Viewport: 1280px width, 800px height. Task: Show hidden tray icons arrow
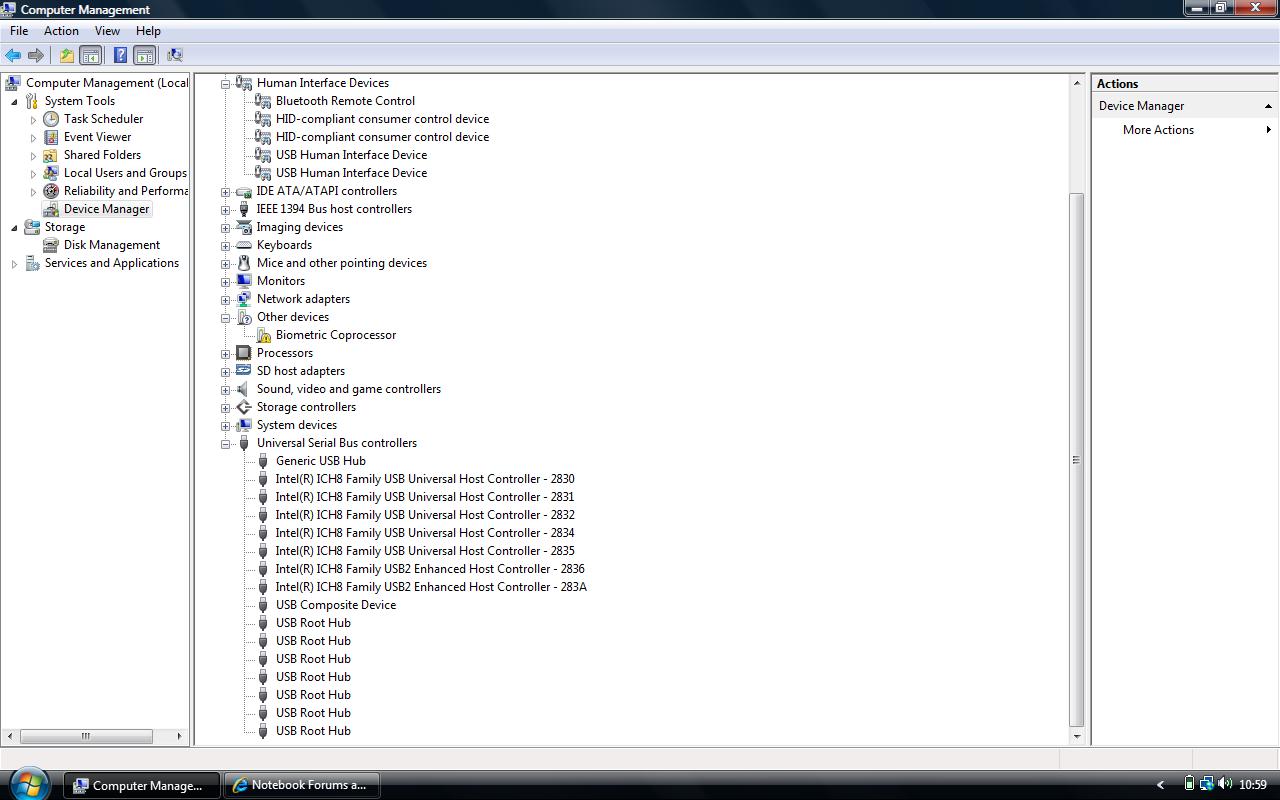point(1161,785)
